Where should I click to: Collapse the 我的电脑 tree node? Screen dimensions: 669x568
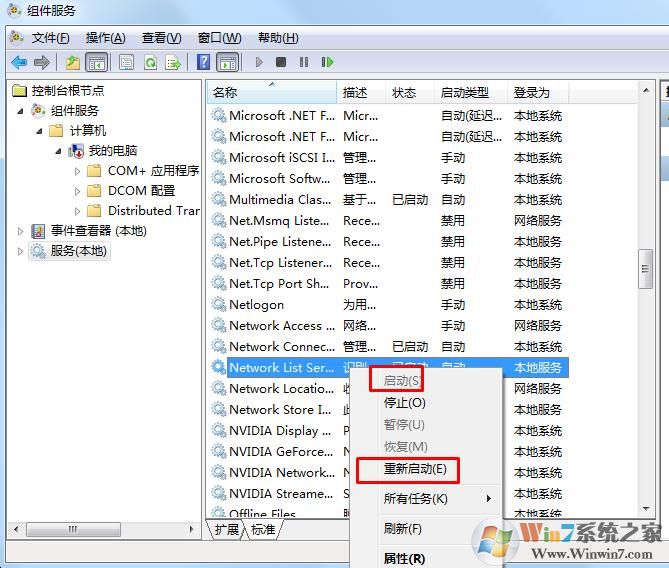pos(58,151)
